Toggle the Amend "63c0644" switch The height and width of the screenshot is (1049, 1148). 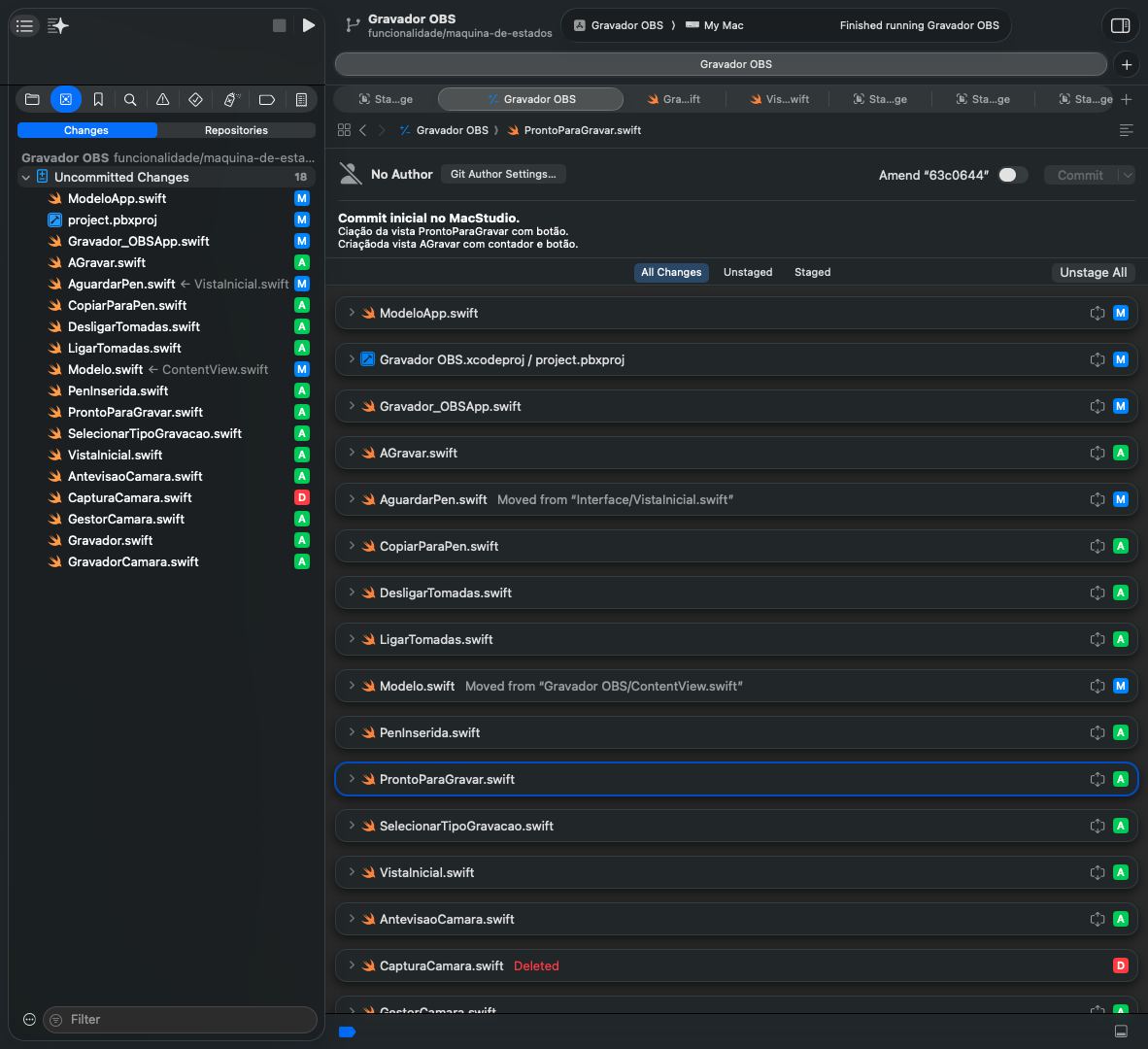coord(1012,175)
